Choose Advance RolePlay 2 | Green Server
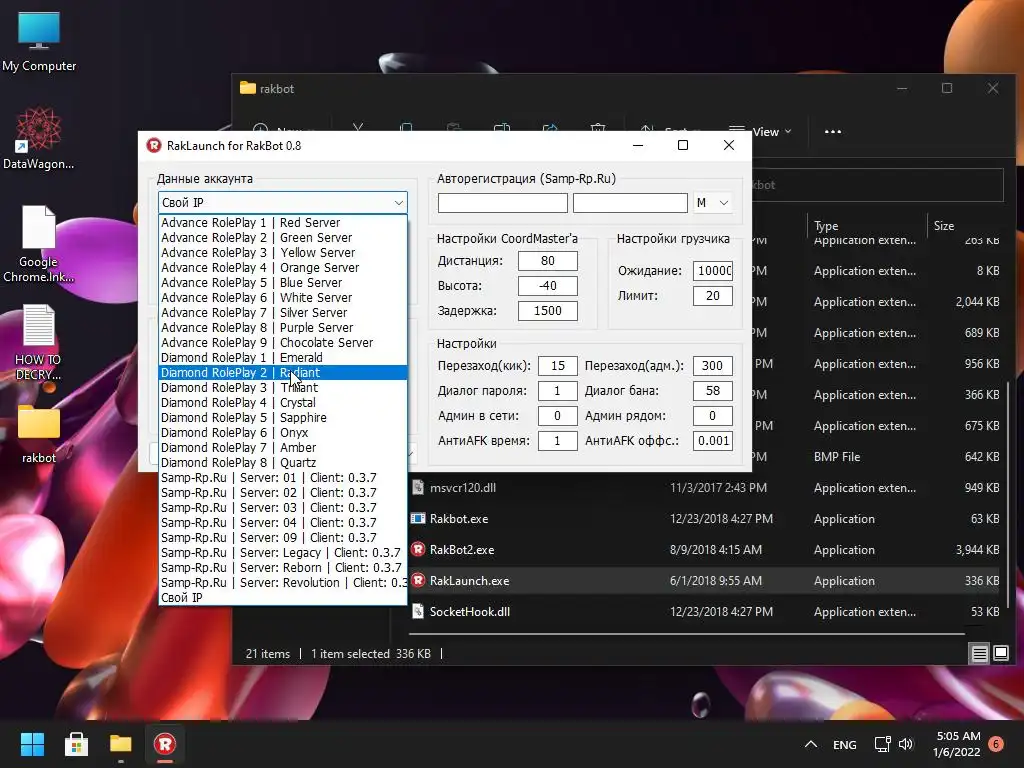This screenshot has height=768, width=1024. click(x=283, y=238)
